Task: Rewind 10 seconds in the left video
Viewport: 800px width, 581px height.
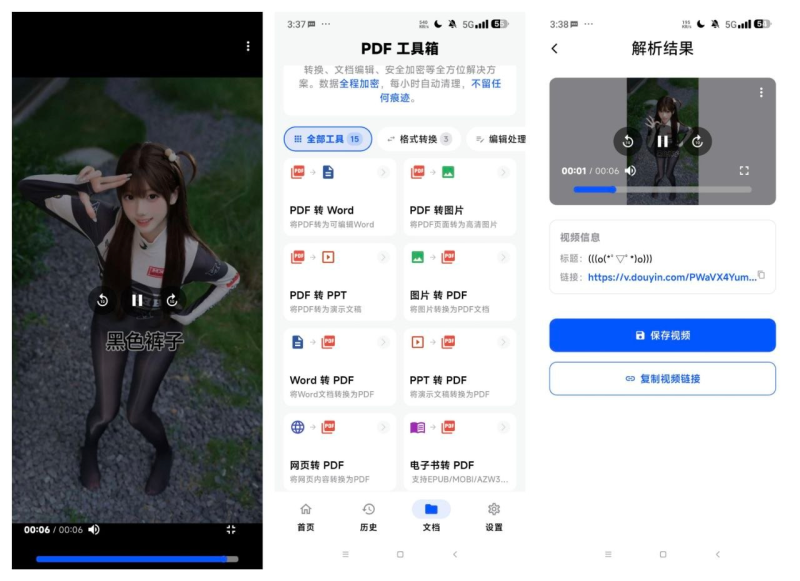Action: 103,300
